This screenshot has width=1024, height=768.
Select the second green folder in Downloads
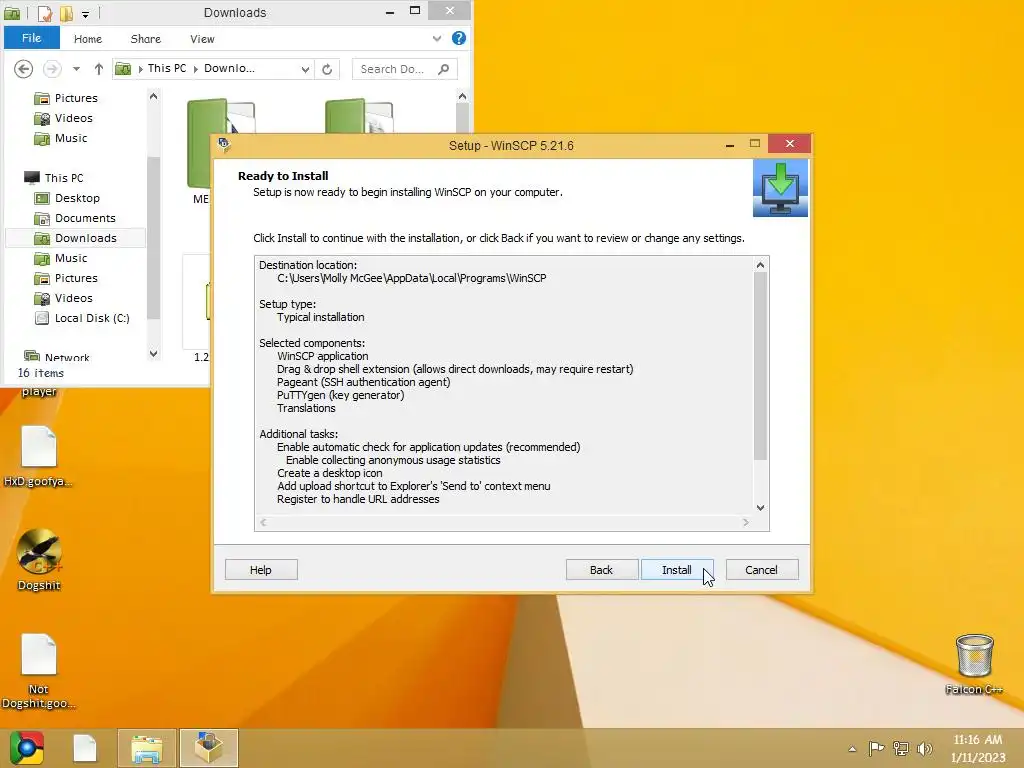pos(359,118)
